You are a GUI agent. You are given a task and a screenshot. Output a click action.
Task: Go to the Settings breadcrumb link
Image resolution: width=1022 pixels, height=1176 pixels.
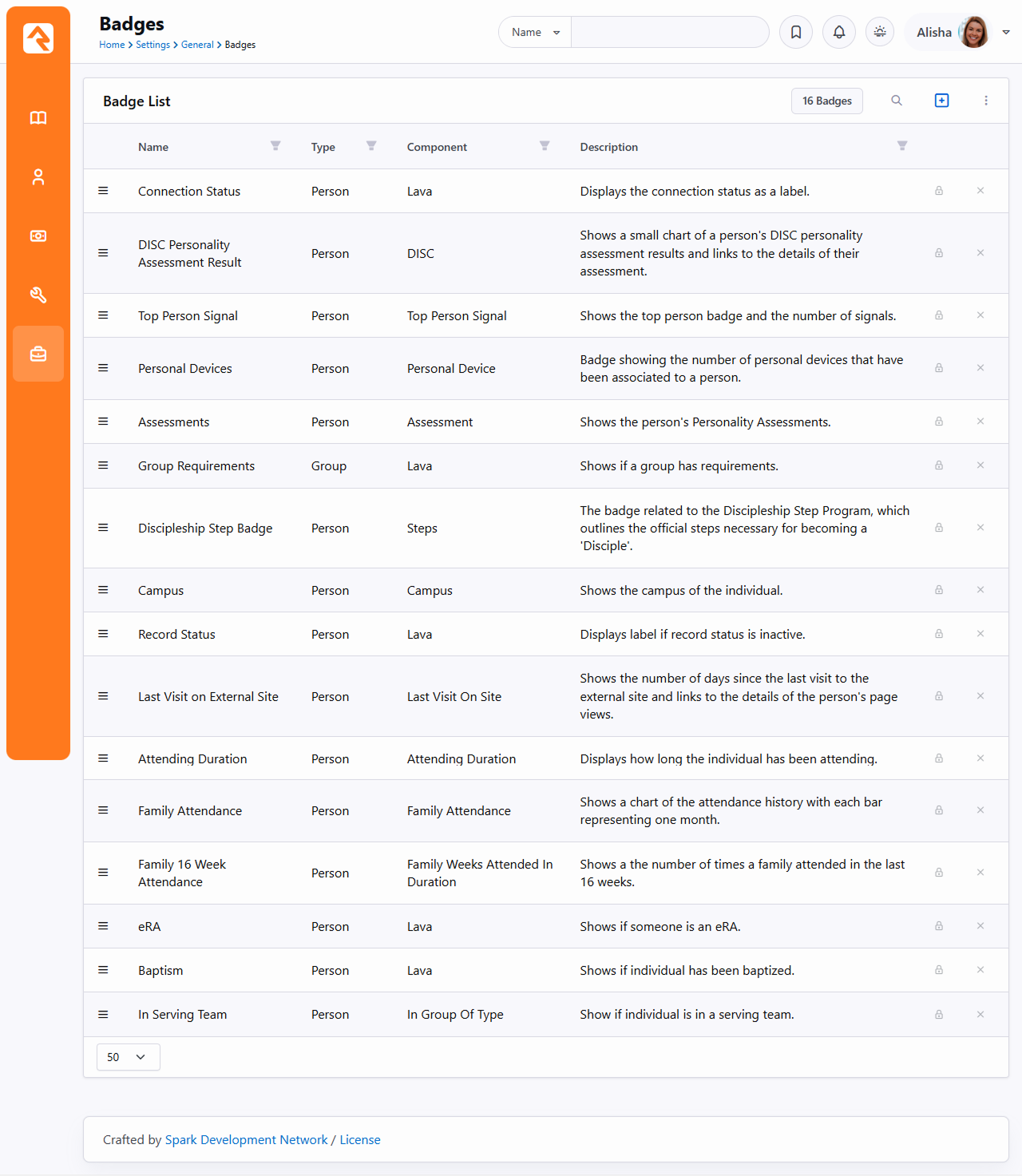pyautogui.click(x=153, y=45)
